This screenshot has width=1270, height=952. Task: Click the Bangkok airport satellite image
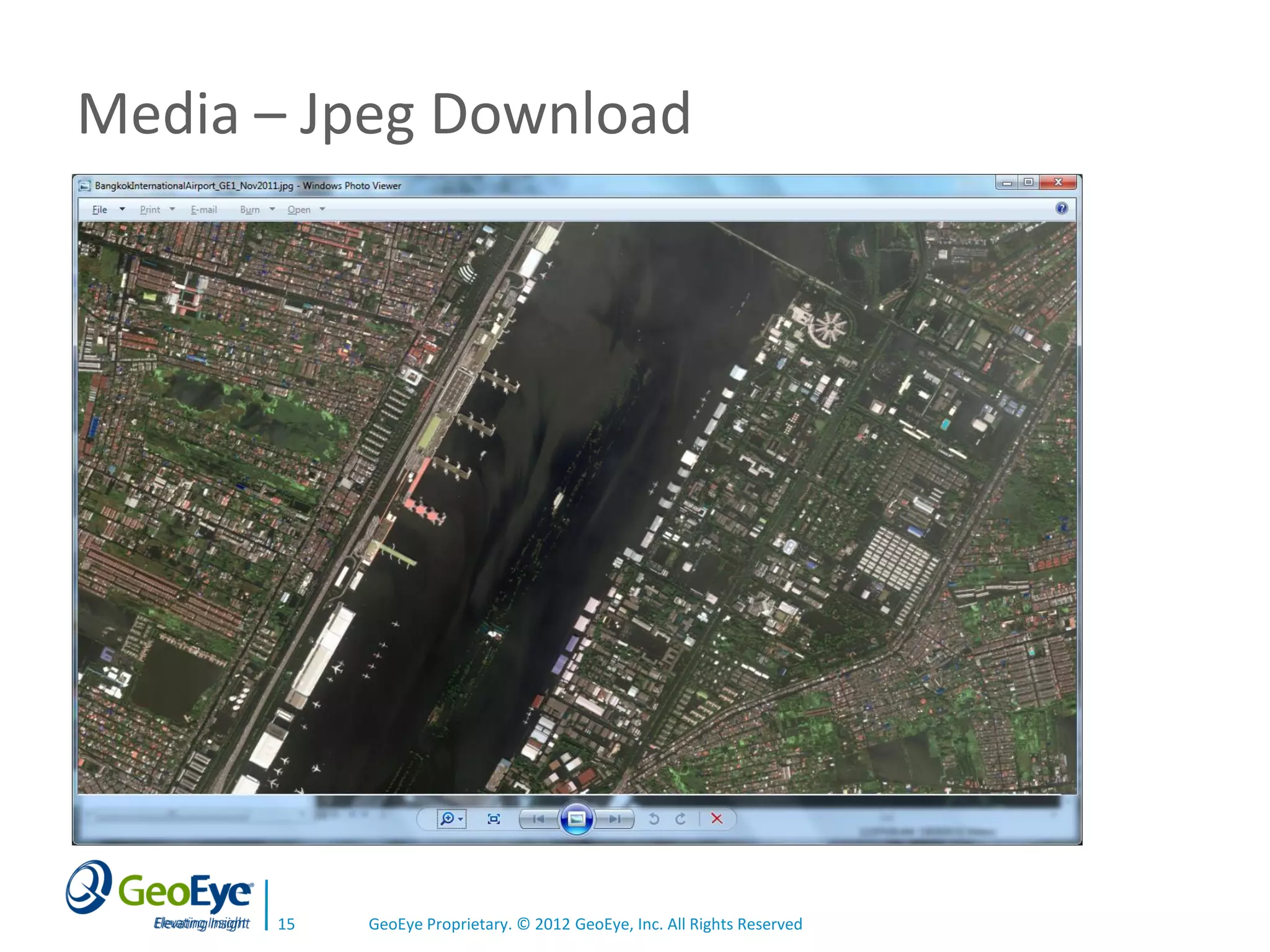[577, 508]
